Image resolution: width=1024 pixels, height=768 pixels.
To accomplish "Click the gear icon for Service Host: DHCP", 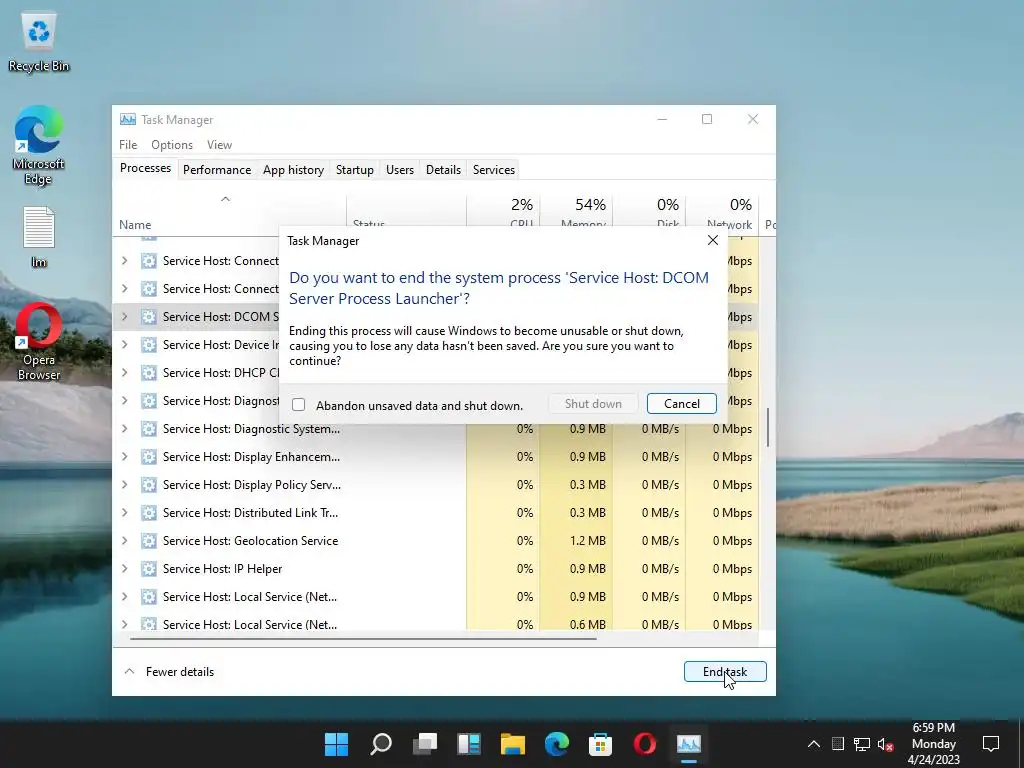I will pos(149,373).
